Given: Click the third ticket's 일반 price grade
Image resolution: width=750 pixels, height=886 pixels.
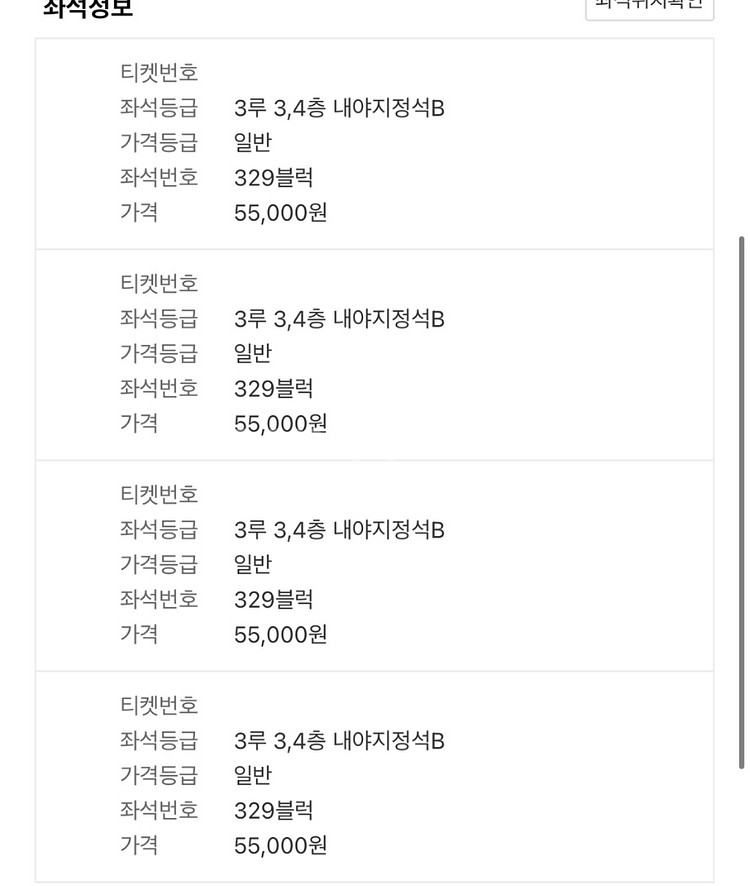Looking at the screenshot, I should coord(252,565).
